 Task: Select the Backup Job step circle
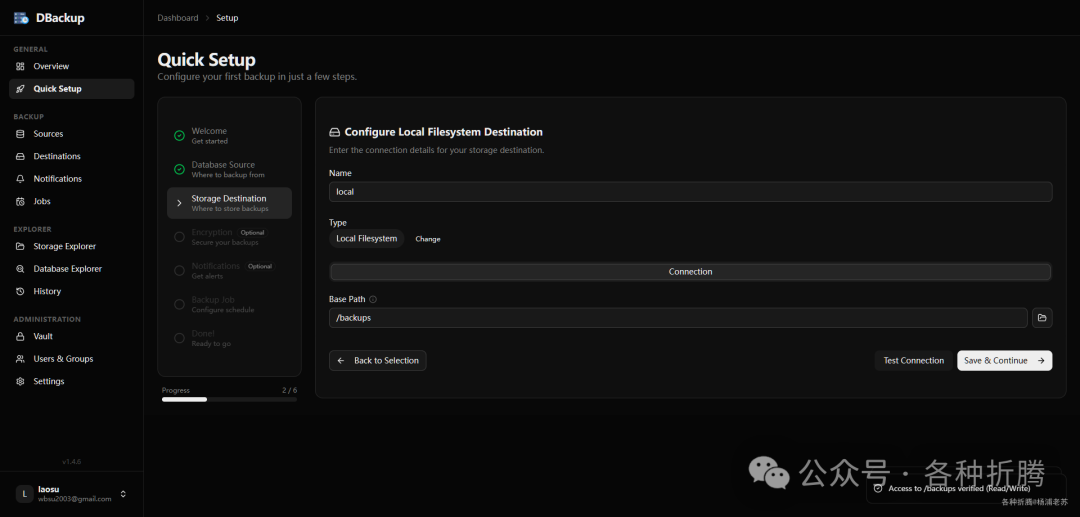tap(180, 304)
